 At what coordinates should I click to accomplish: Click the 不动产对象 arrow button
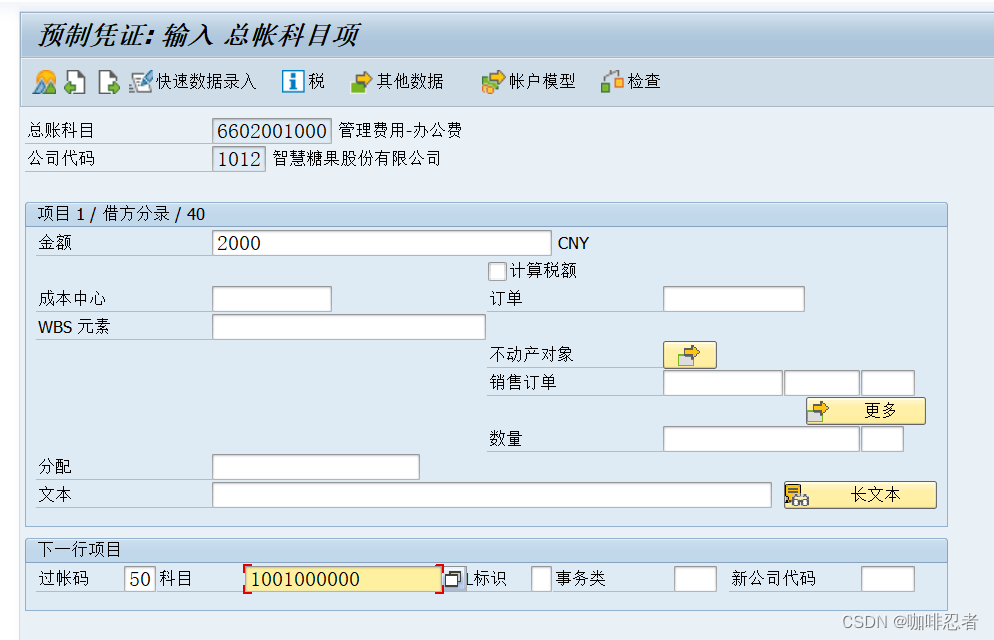[690, 355]
